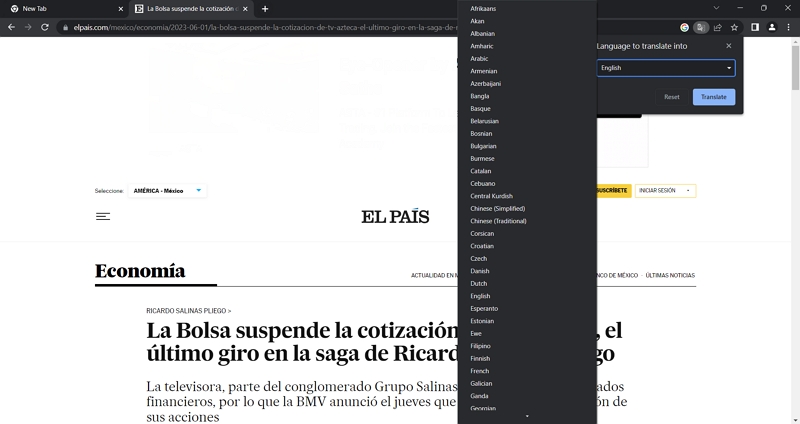Open the tab search chevron
This screenshot has width=800, height=424.
(x=716, y=8)
